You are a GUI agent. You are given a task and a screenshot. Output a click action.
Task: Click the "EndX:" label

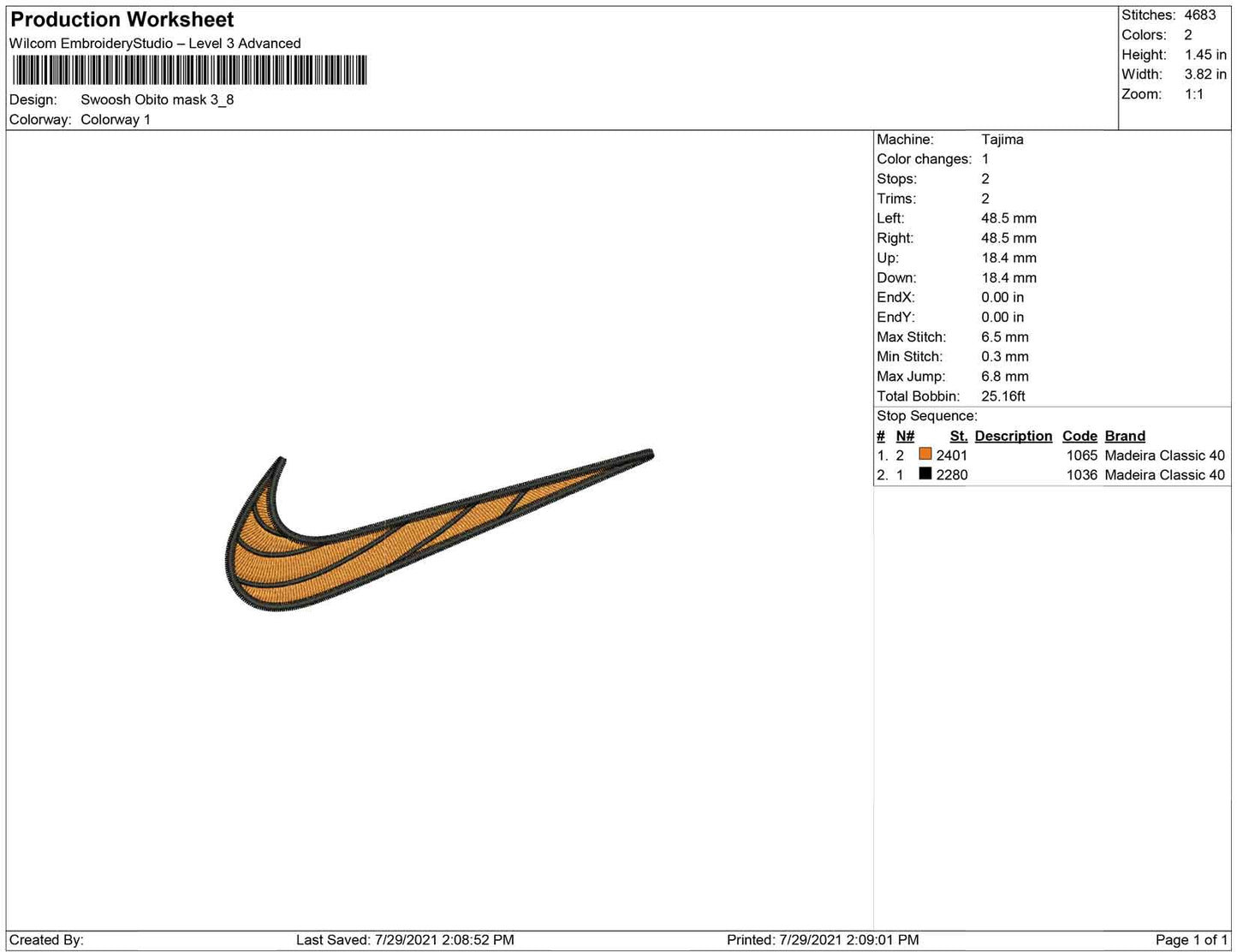point(895,297)
